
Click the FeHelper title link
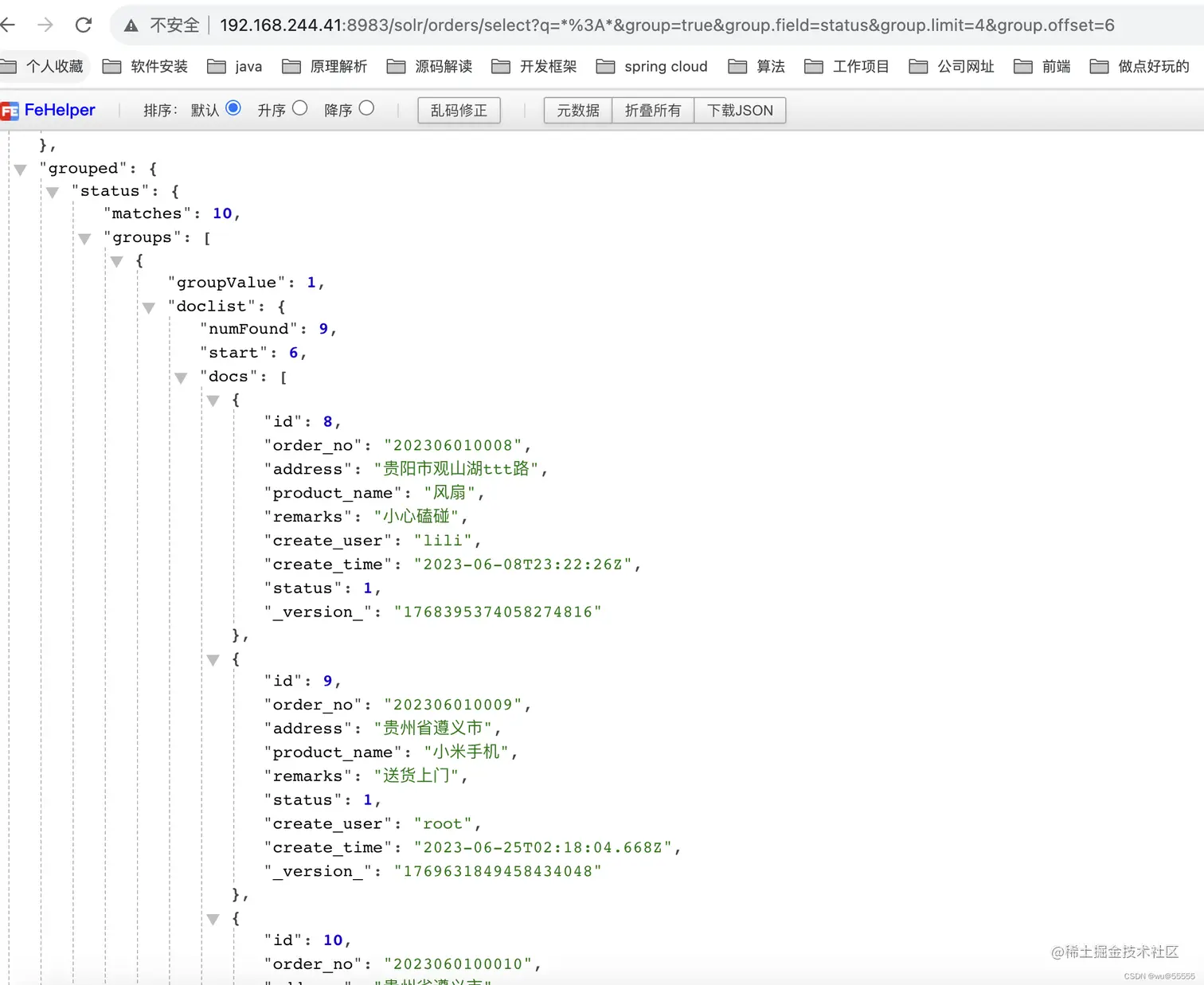coord(60,110)
